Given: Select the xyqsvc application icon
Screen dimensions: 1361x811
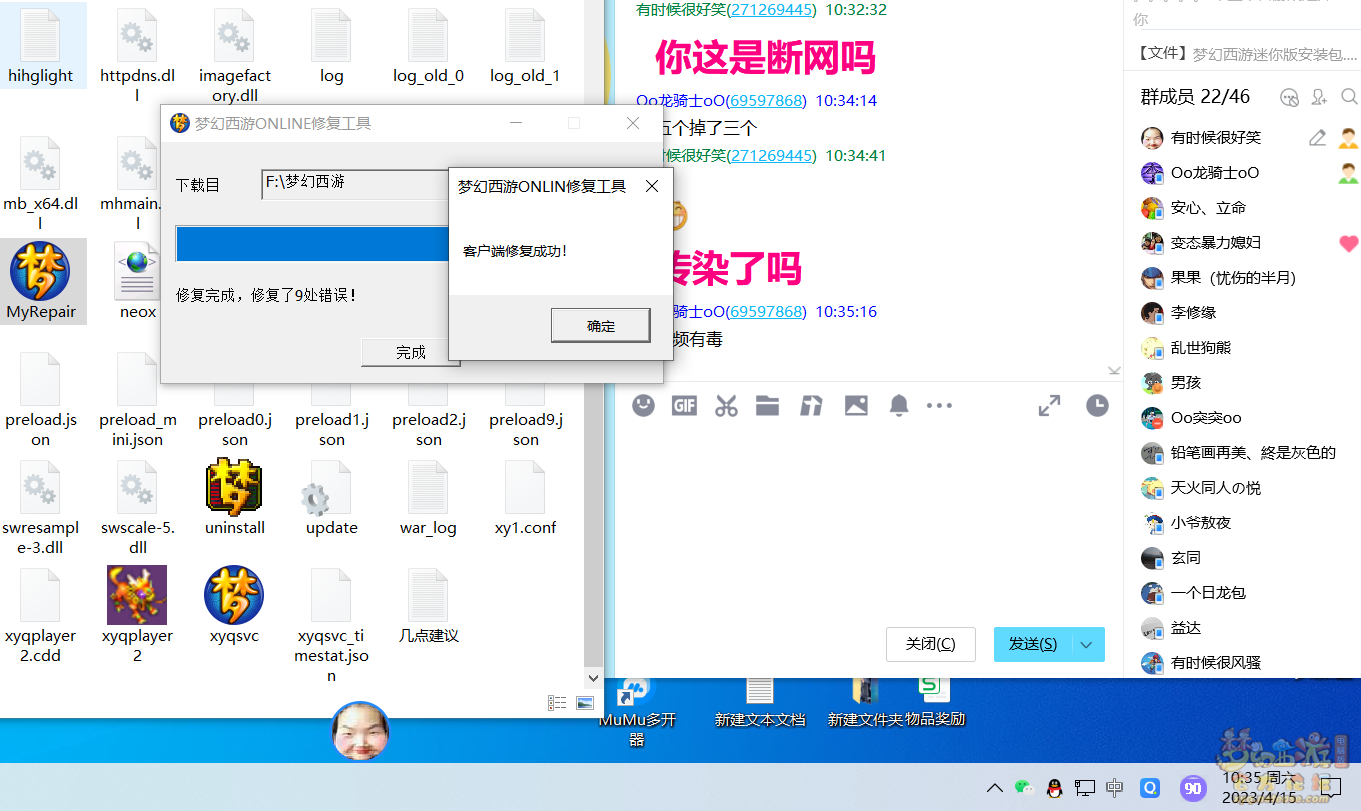Looking at the screenshot, I should (x=235, y=605).
